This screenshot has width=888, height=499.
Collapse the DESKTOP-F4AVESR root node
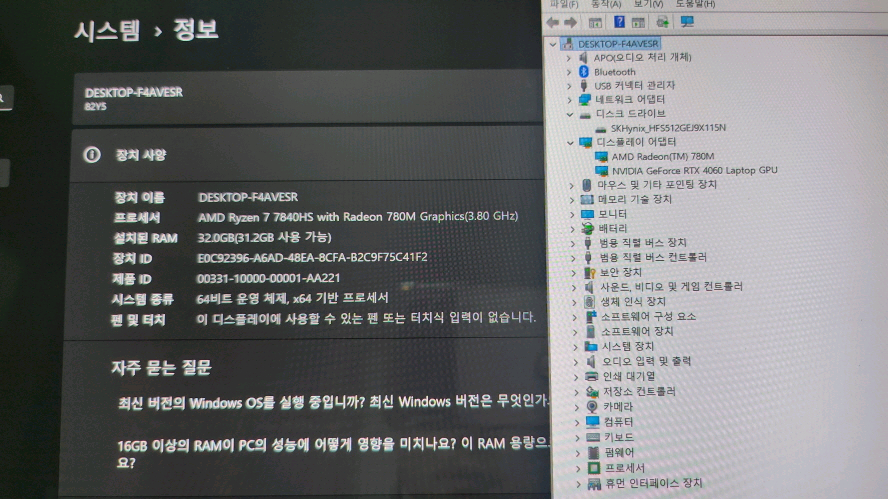[553, 44]
